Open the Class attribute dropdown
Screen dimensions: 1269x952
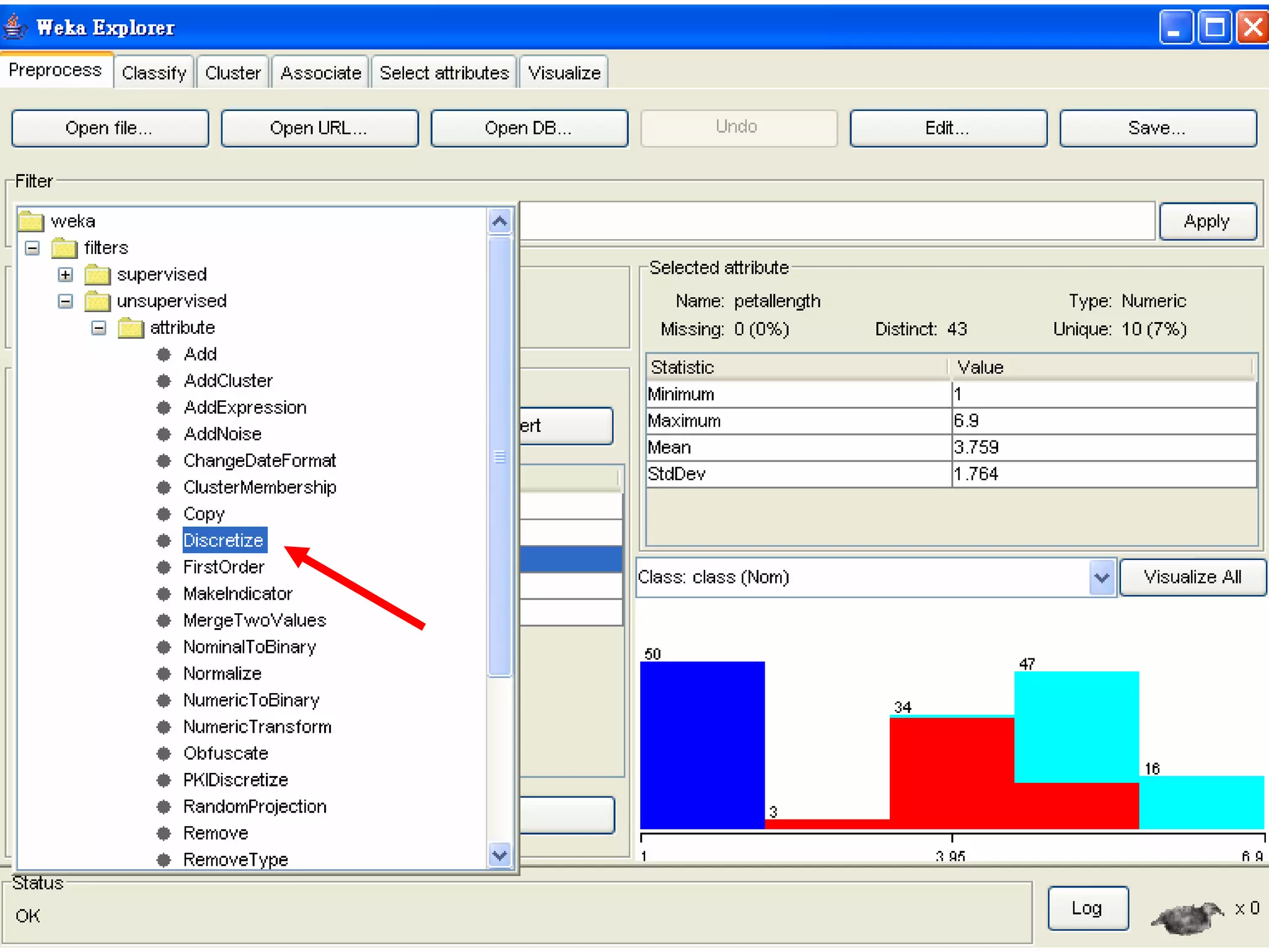1101,578
